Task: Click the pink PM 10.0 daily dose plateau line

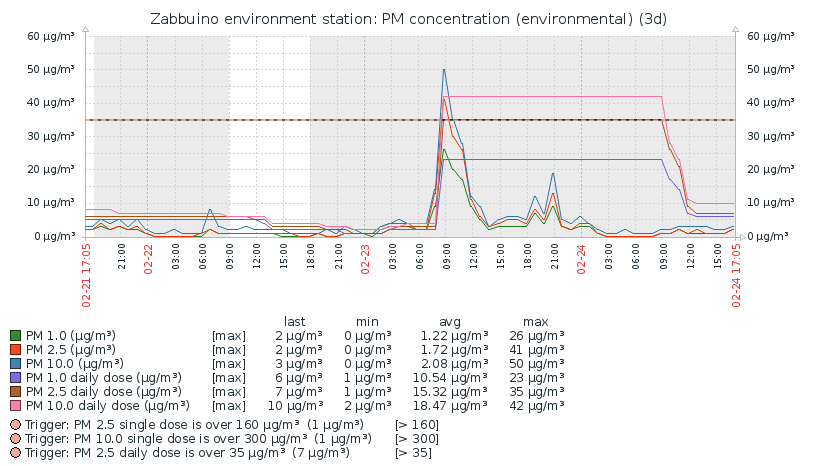Action: (x=552, y=96)
